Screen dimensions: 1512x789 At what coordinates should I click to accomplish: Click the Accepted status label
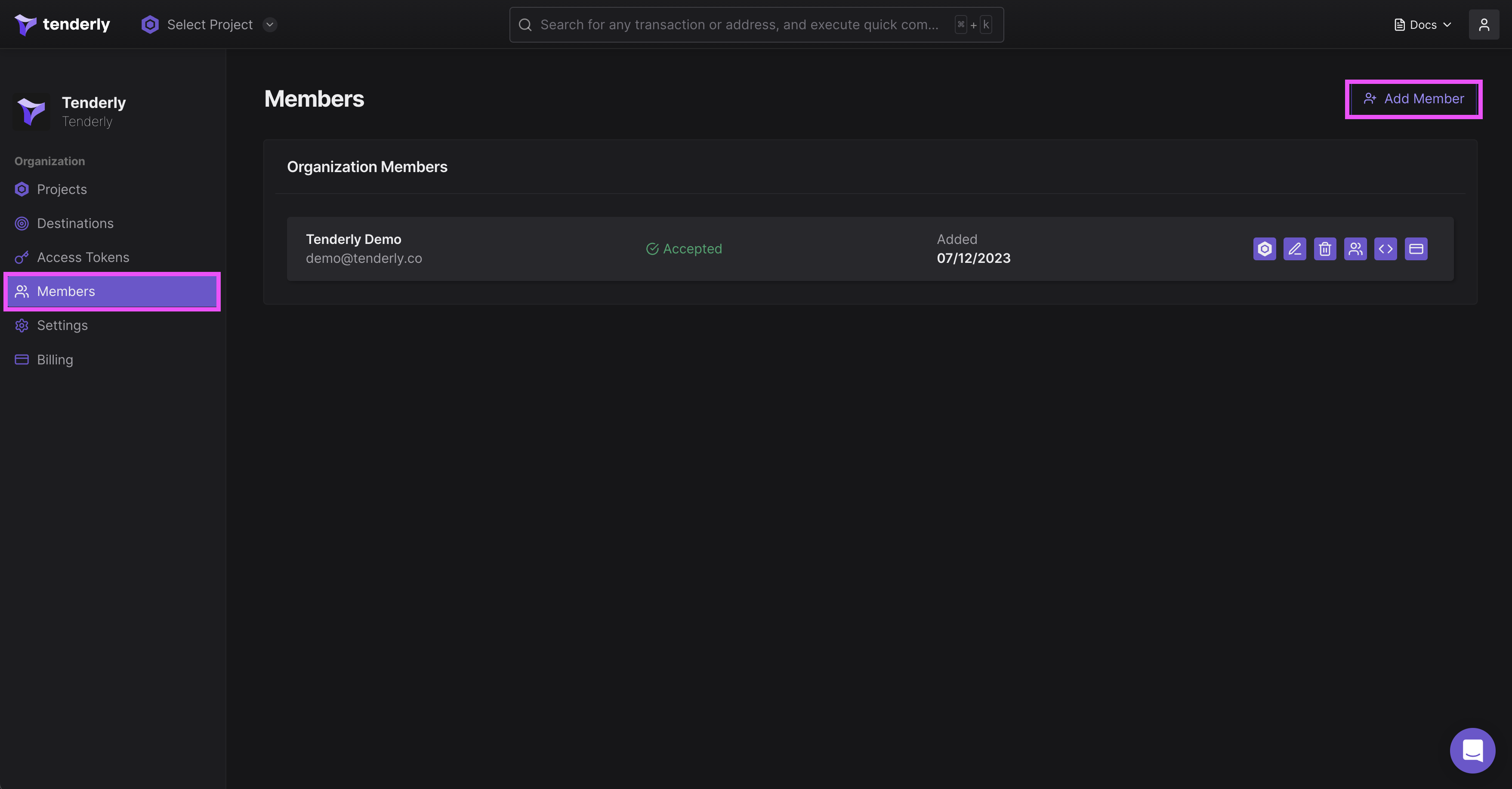(x=684, y=249)
